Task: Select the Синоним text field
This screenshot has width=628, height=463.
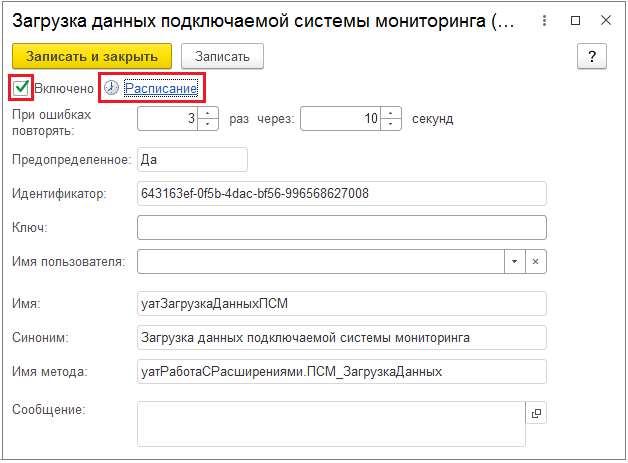Action: point(341,337)
